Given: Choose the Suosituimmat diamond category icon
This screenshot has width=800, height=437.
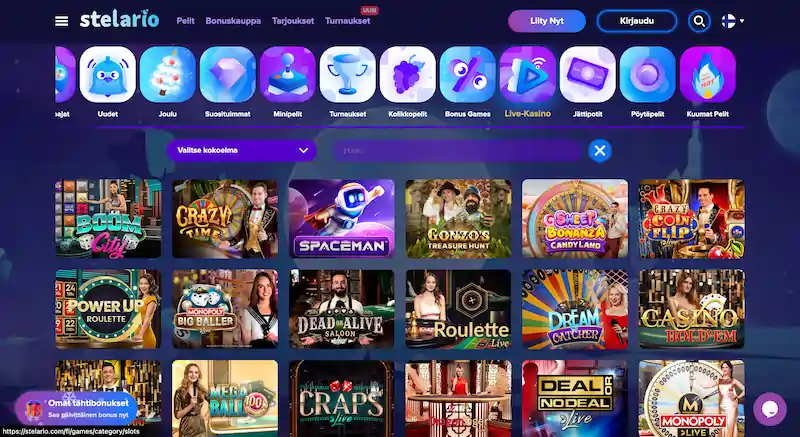Looking at the screenshot, I should tap(228, 74).
